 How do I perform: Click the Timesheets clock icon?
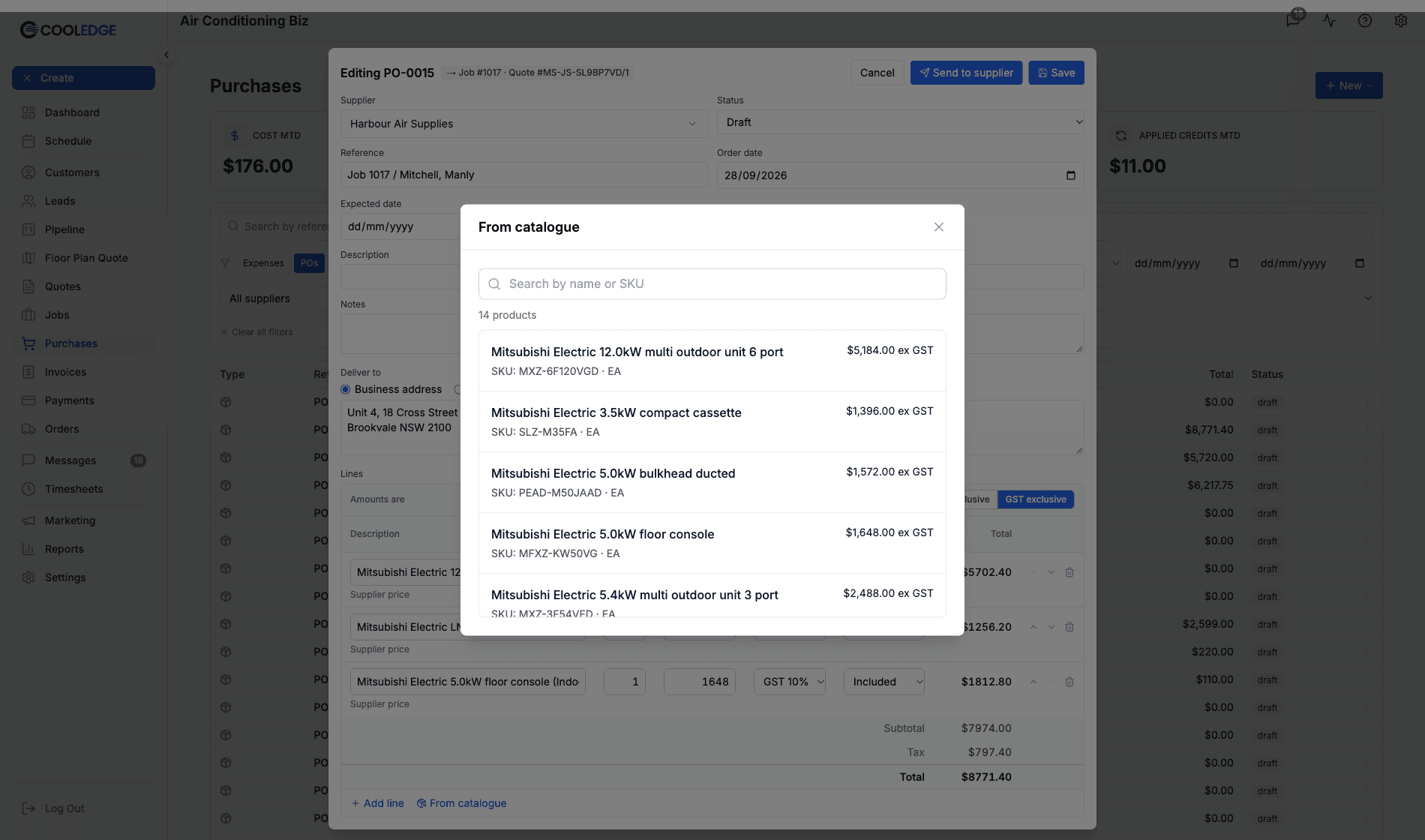pos(28,489)
